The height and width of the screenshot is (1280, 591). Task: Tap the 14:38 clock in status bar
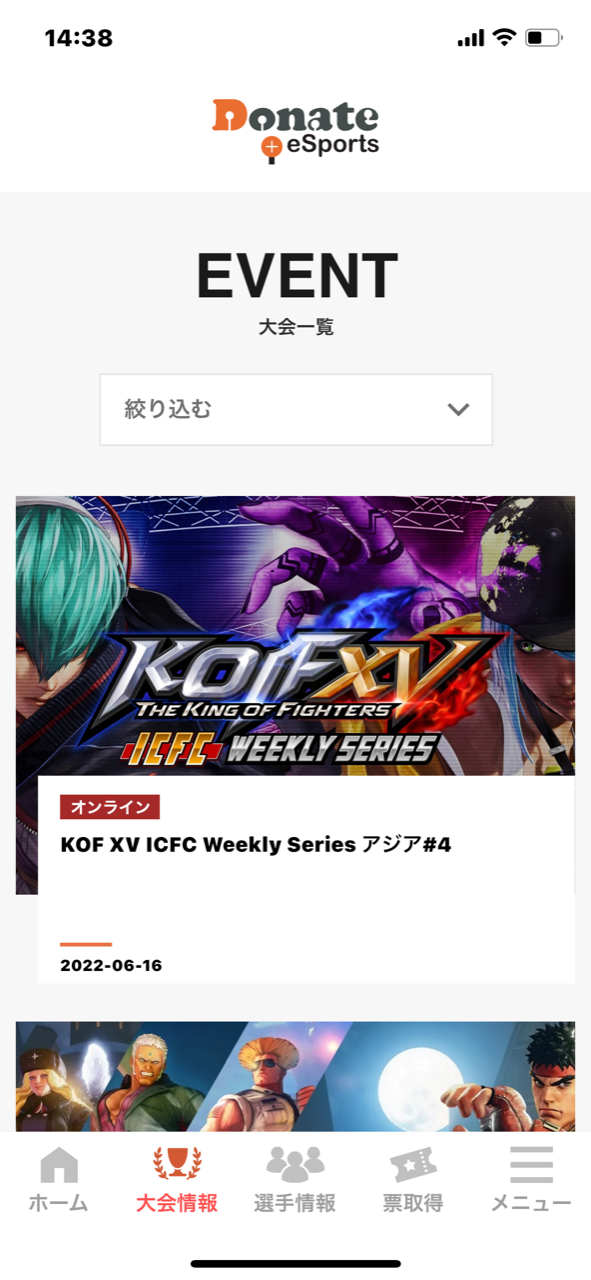pos(79,38)
